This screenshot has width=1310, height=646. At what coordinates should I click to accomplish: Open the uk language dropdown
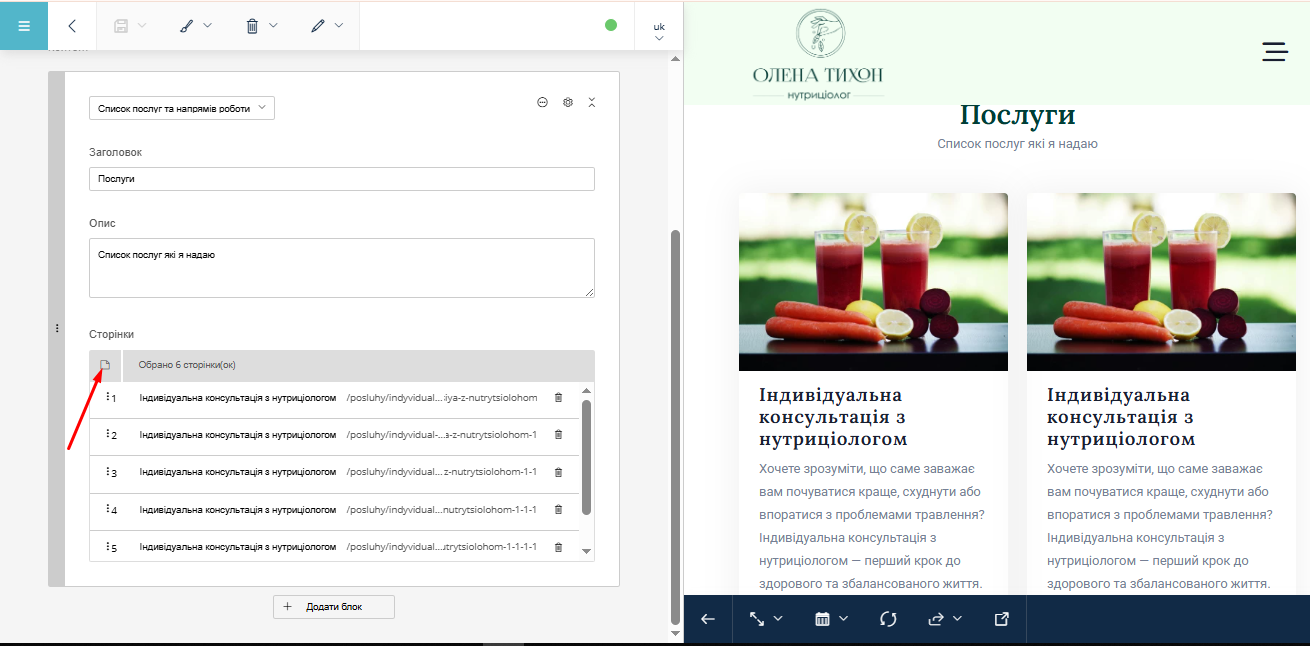[x=659, y=31]
